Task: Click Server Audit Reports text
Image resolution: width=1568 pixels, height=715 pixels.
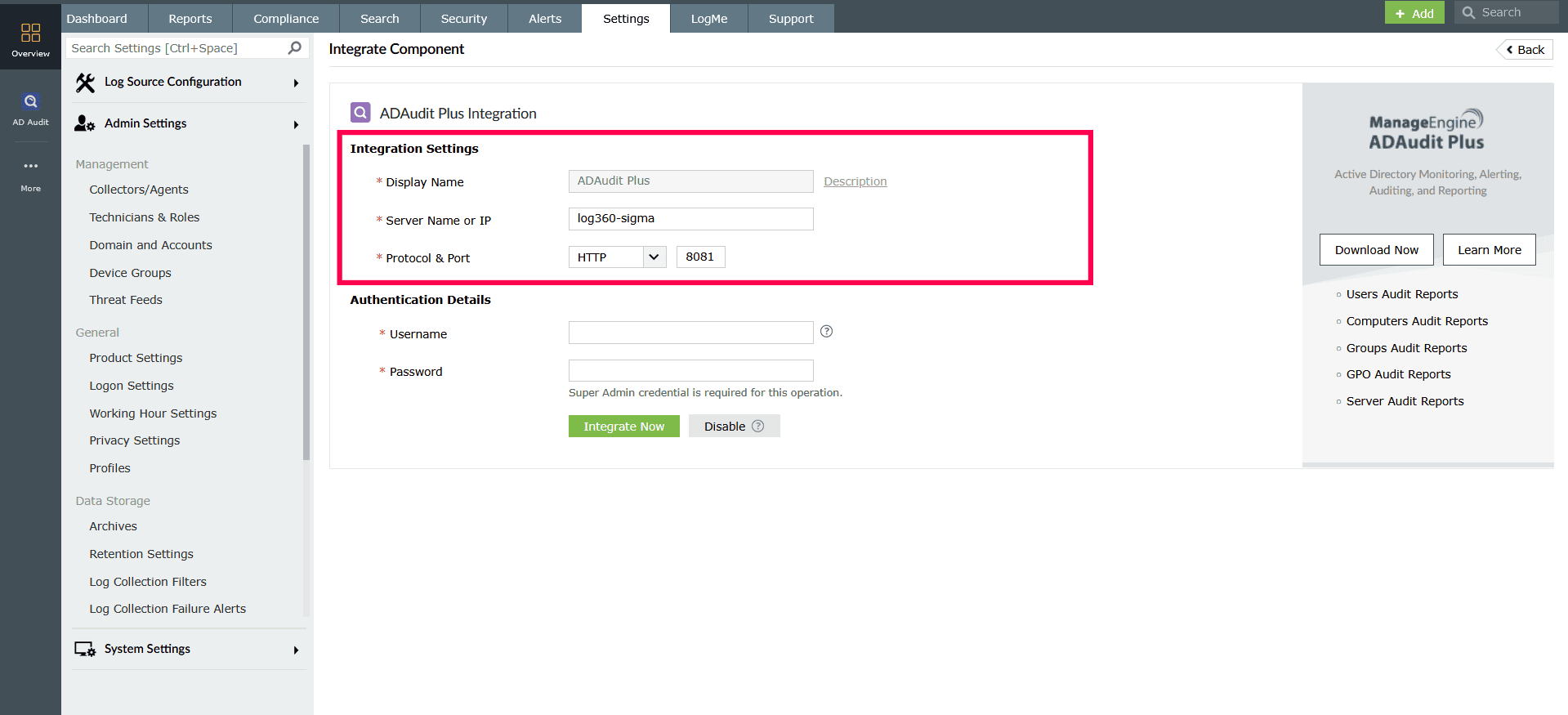Action: pos(1405,401)
